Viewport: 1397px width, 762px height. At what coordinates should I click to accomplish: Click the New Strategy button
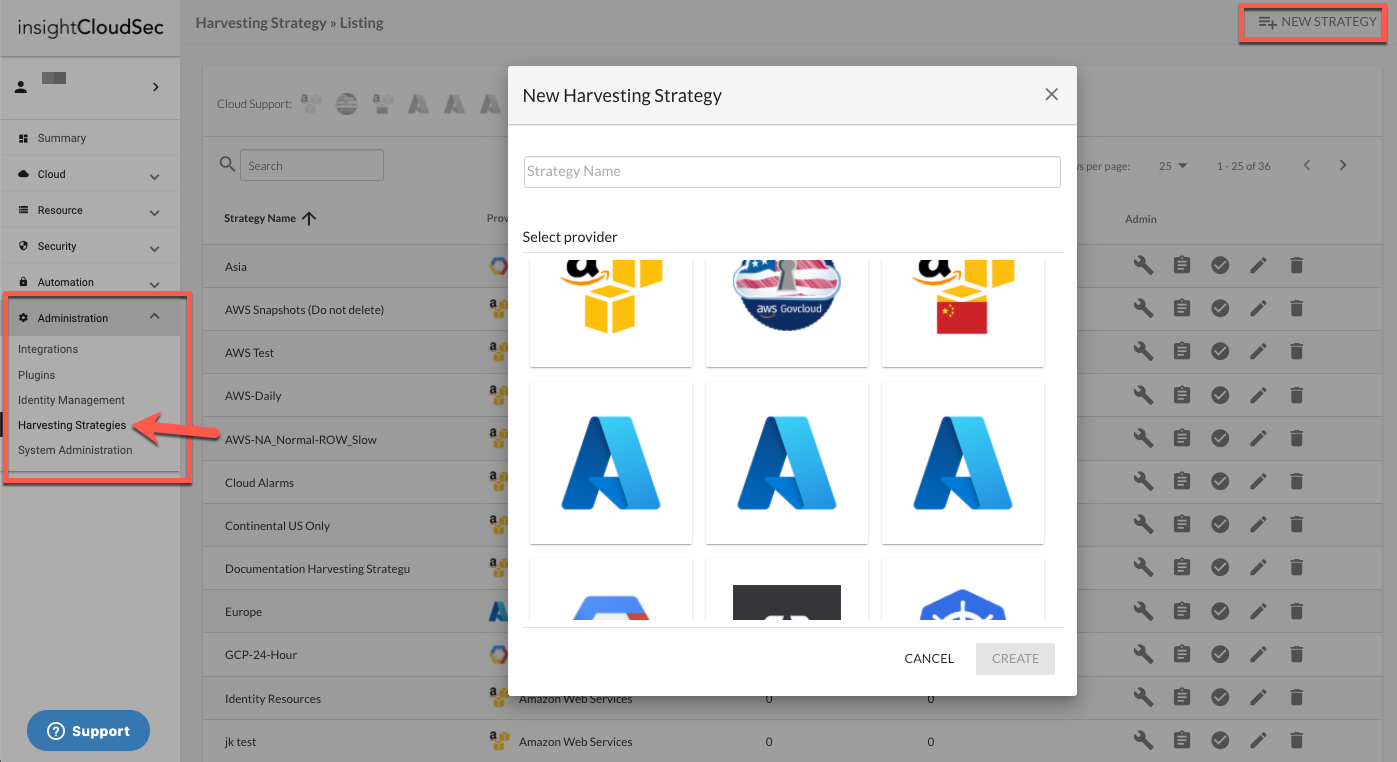pos(1317,22)
